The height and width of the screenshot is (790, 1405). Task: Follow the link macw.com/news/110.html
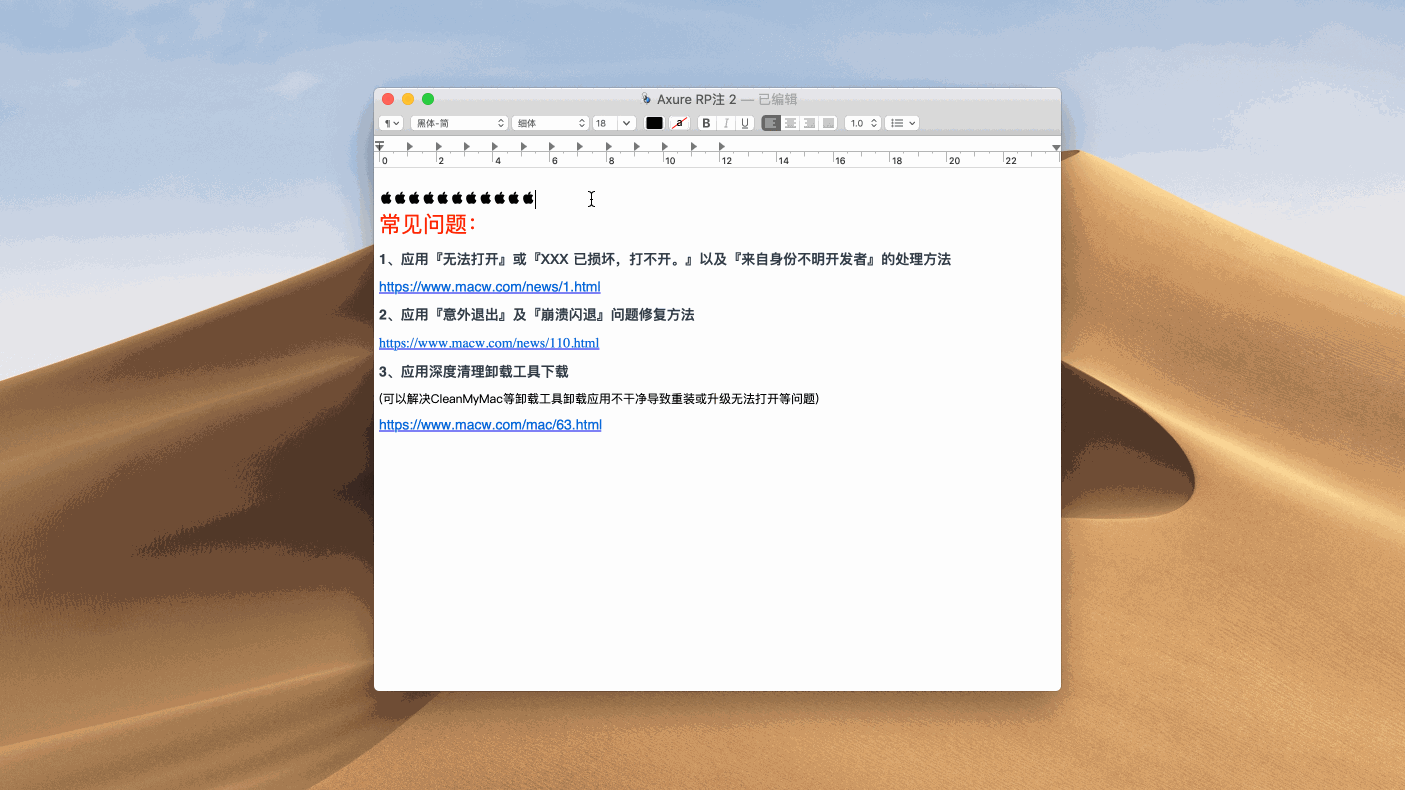click(489, 343)
